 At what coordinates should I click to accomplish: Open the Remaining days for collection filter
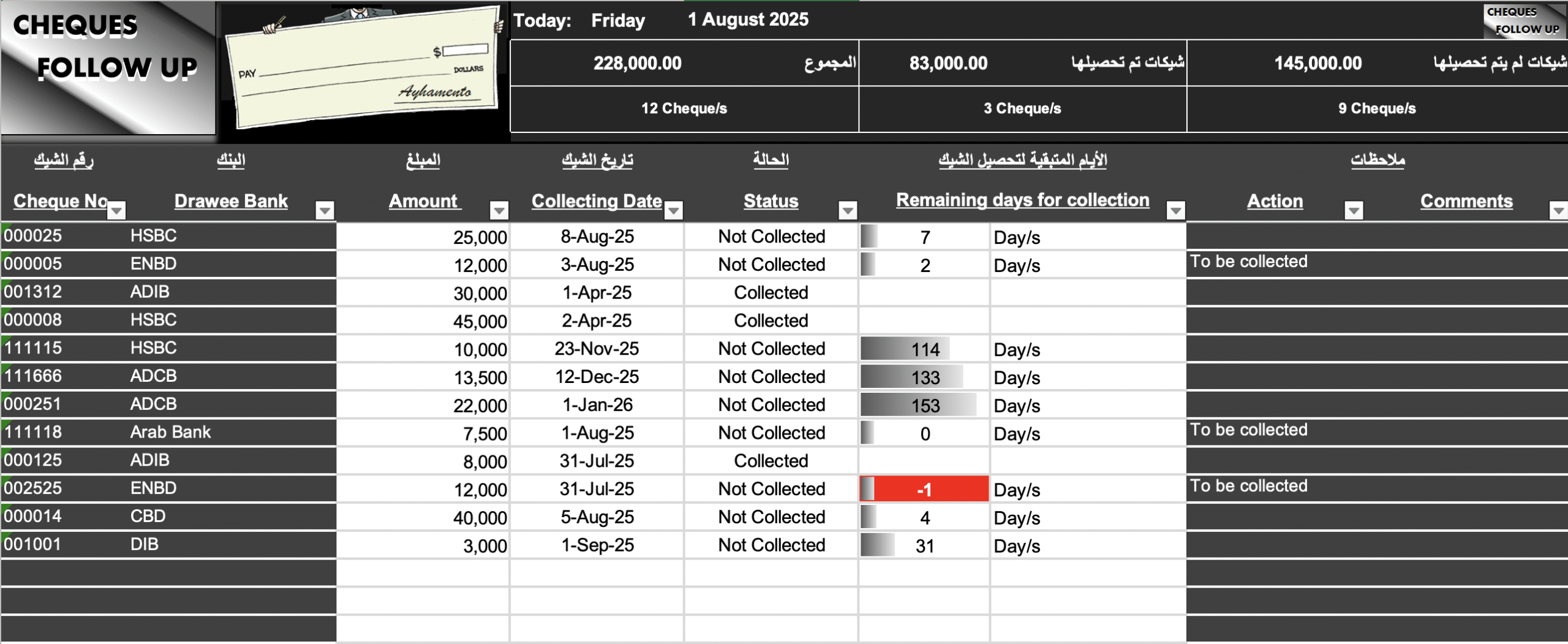[1176, 210]
